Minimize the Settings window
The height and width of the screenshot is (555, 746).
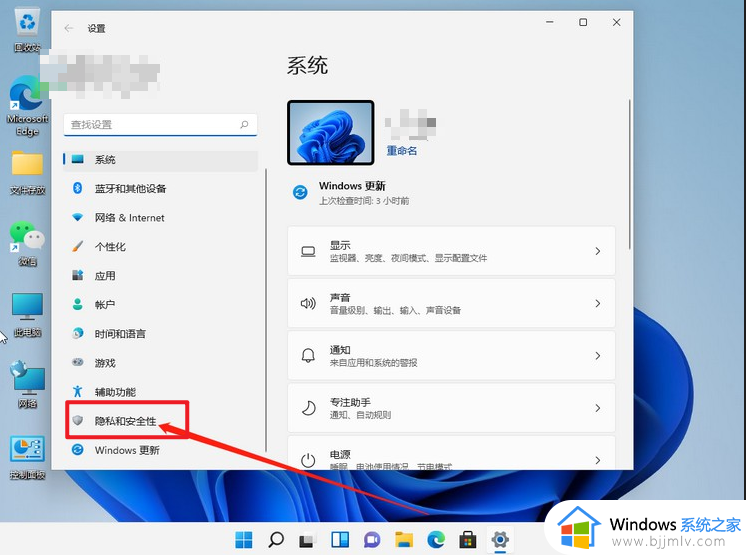[x=550, y=22]
